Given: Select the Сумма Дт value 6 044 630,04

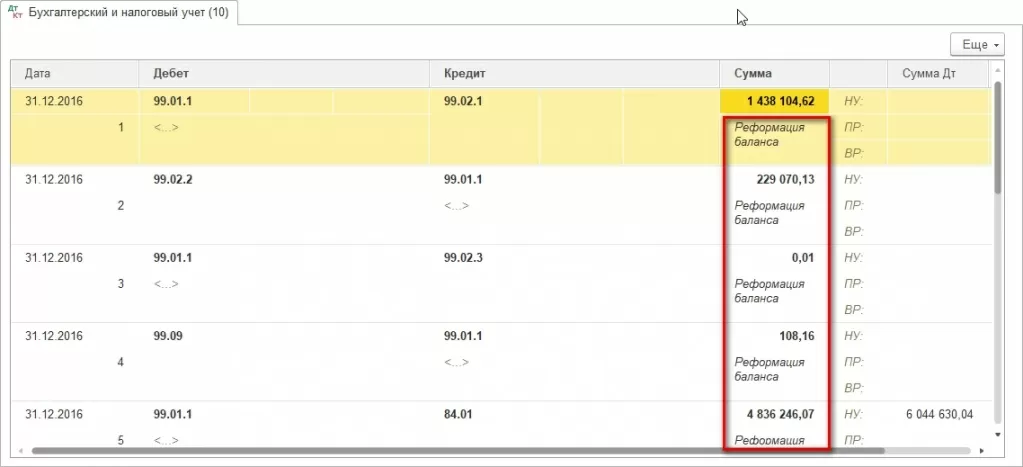Looking at the screenshot, I should point(939,414).
